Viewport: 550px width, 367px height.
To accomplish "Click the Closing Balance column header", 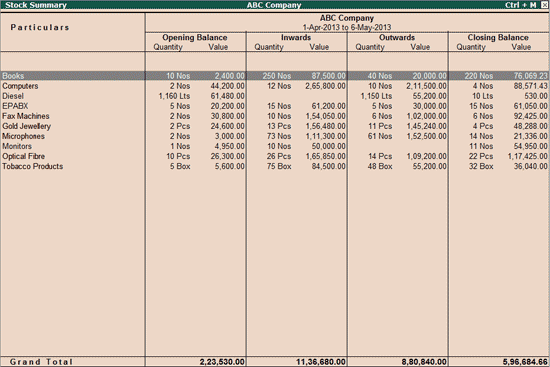I will click(x=498, y=38).
